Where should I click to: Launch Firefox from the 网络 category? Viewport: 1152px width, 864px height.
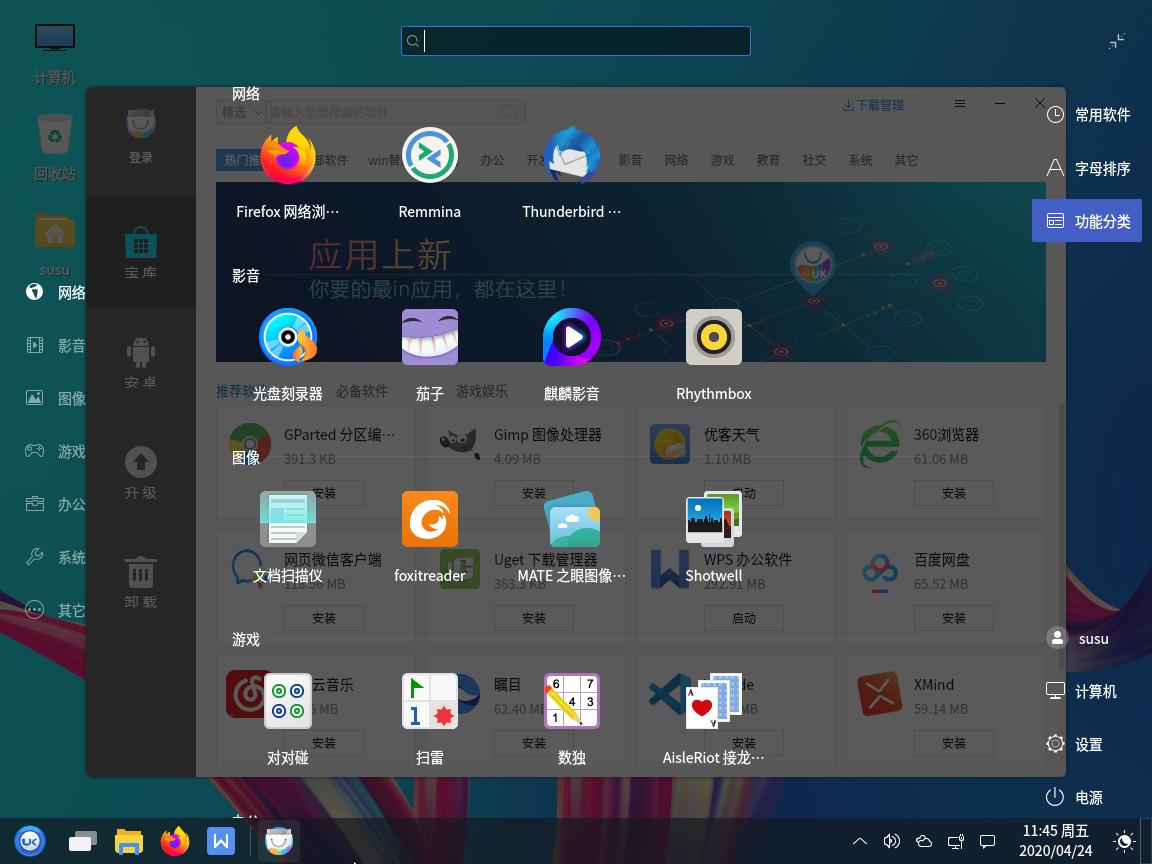tap(287, 156)
